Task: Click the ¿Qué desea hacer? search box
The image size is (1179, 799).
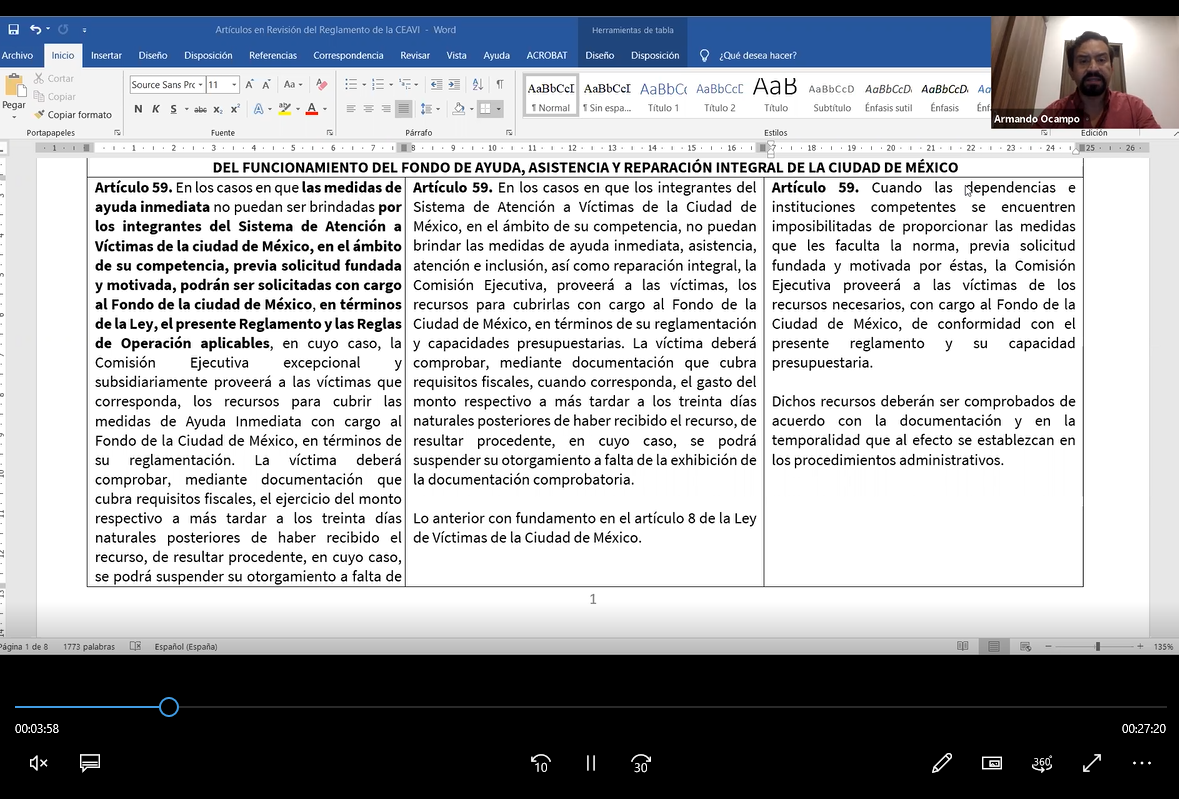Action: (757, 56)
